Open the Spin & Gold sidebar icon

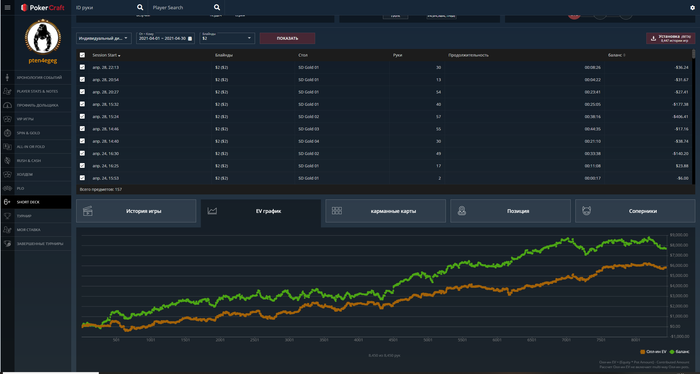click(x=7, y=133)
